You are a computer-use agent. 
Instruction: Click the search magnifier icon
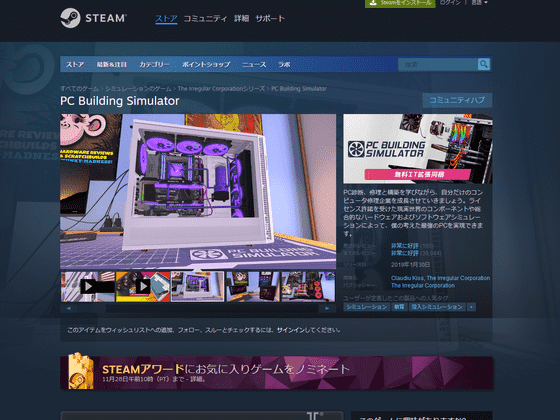484,64
